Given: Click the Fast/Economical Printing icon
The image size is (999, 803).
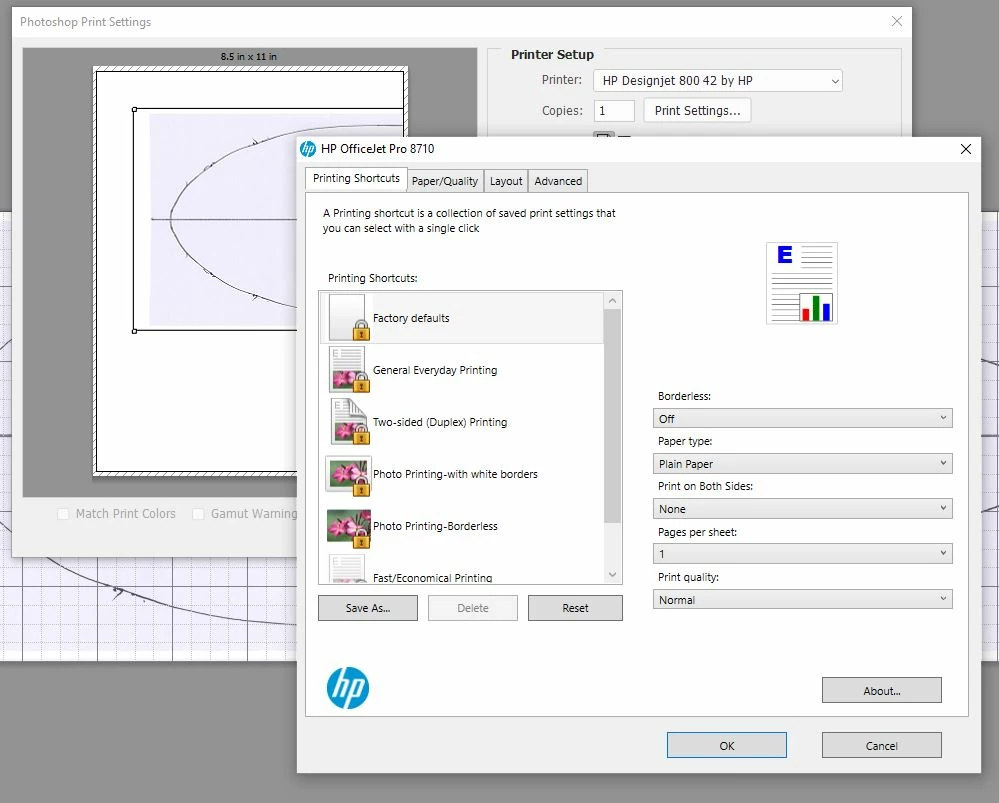Looking at the screenshot, I should pos(347,568).
